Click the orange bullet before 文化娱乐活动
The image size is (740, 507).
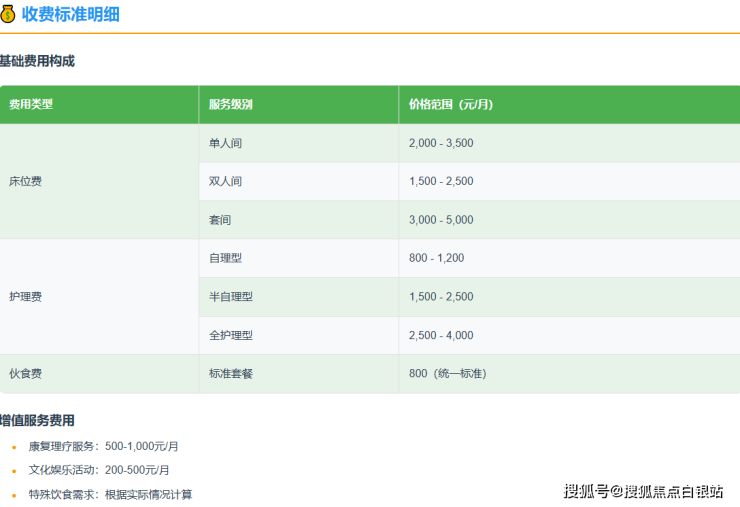13,471
